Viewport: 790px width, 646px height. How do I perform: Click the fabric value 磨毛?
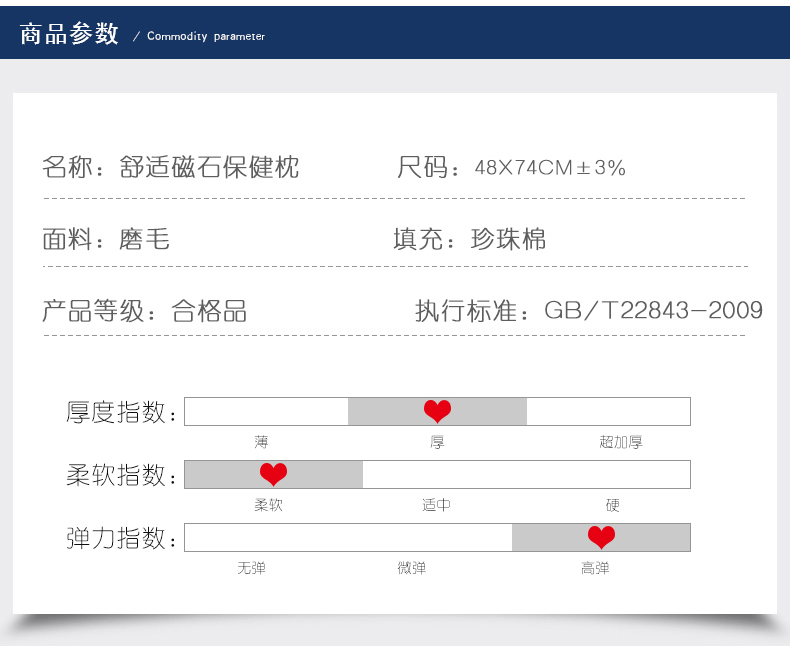[144, 239]
